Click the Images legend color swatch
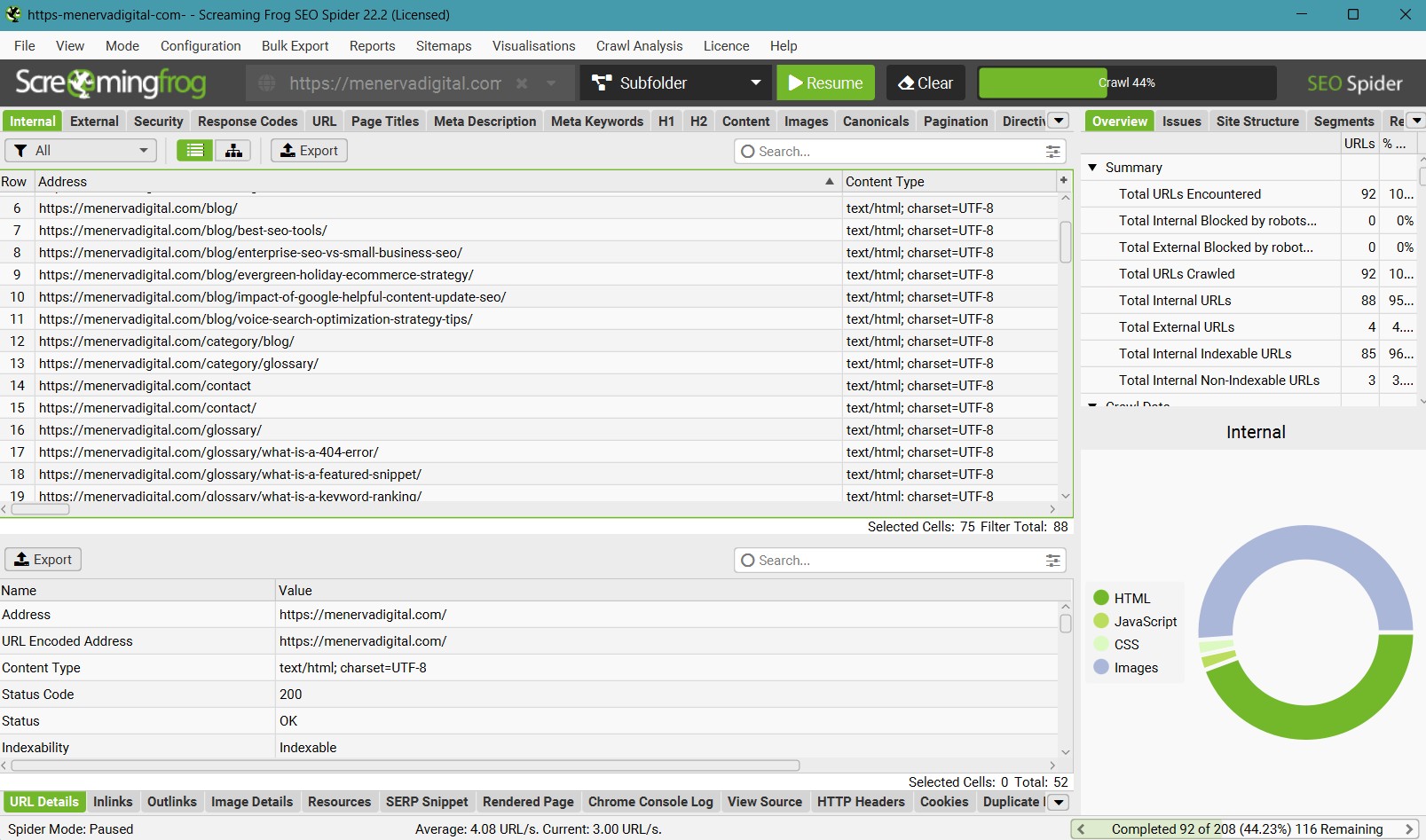The width and height of the screenshot is (1426, 840). click(1101, 667)
